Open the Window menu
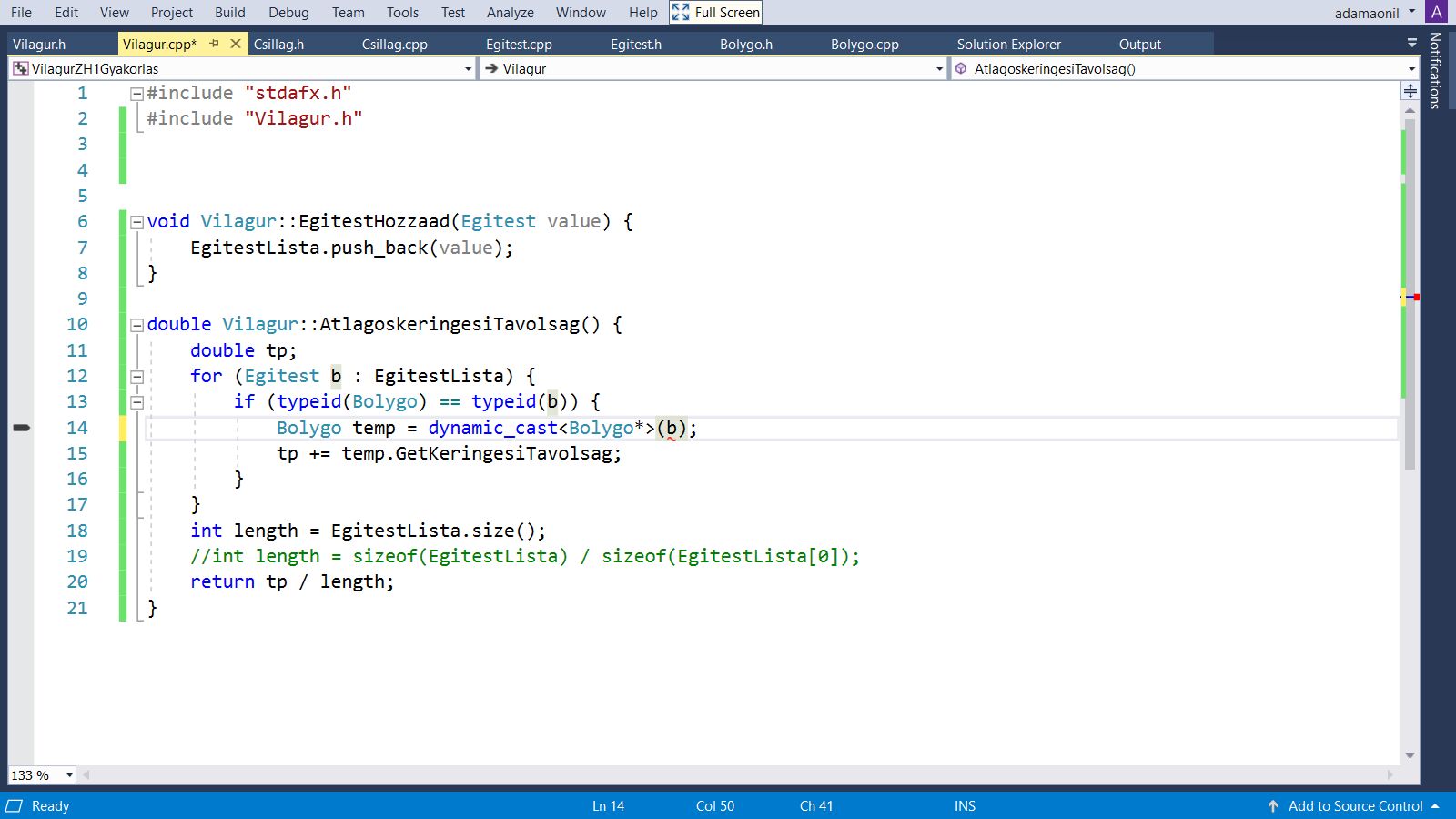The width and height of the screenshot is (1456, 819). click(x=581, y=12)
